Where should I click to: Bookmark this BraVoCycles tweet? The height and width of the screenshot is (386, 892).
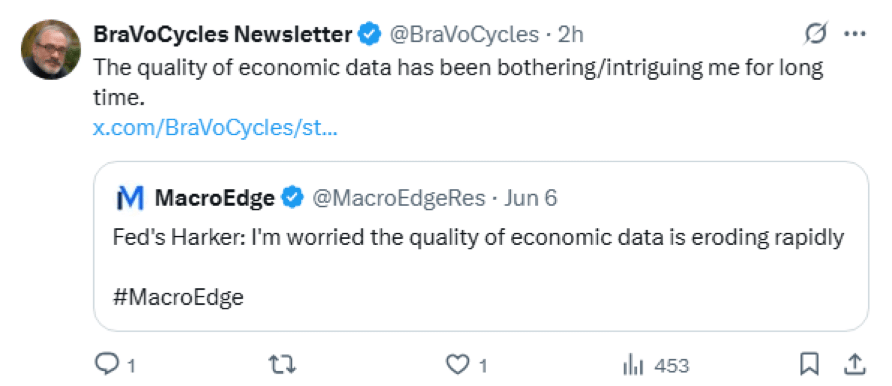click(x=809, y=365)
